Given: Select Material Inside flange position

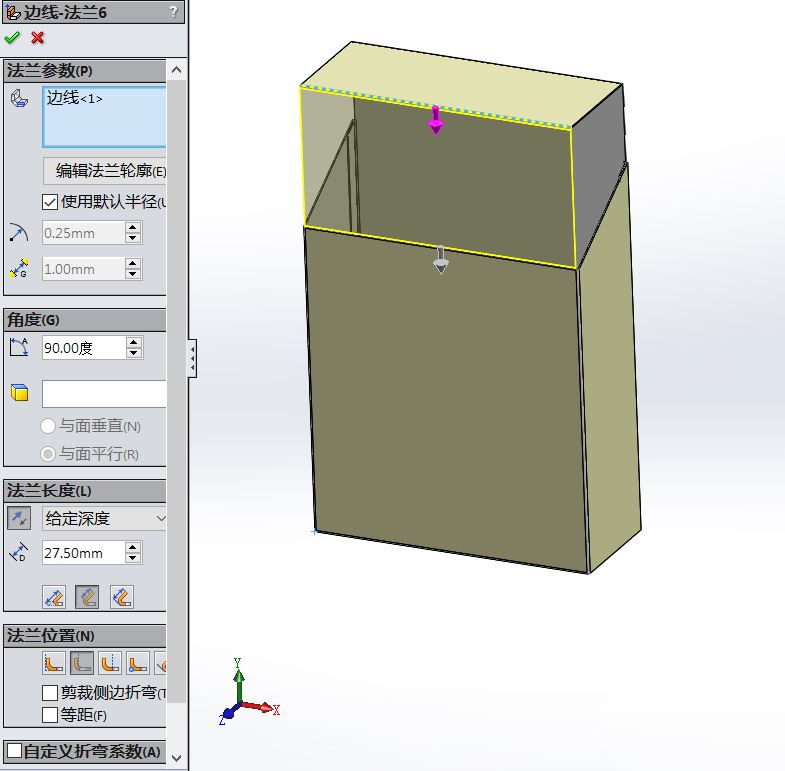Looking at the screenshot, I should (54, 663).
